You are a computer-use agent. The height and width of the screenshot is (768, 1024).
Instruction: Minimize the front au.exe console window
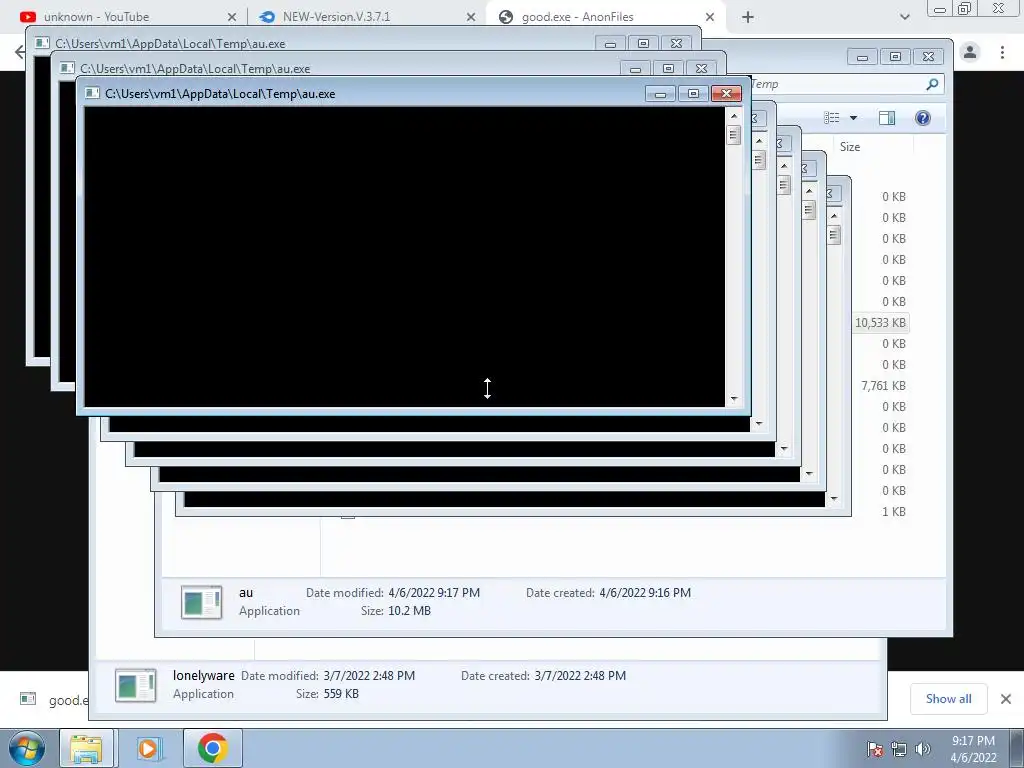click(x=660, y=94)
